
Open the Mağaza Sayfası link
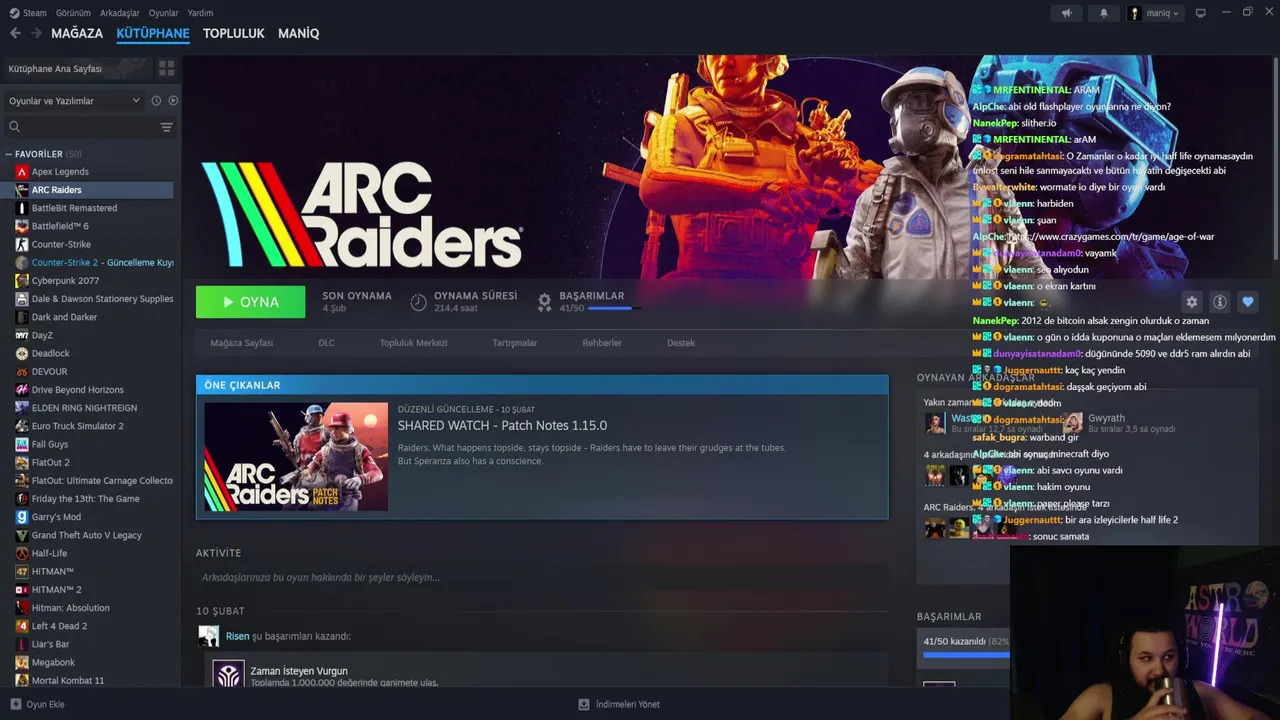click(x=242, y=343)
